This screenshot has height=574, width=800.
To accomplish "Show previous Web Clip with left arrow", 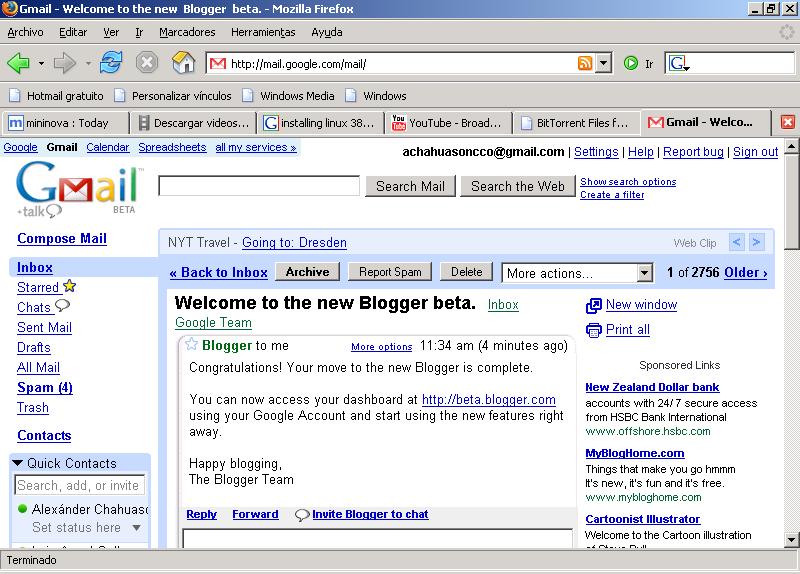I will click(737, 242).
